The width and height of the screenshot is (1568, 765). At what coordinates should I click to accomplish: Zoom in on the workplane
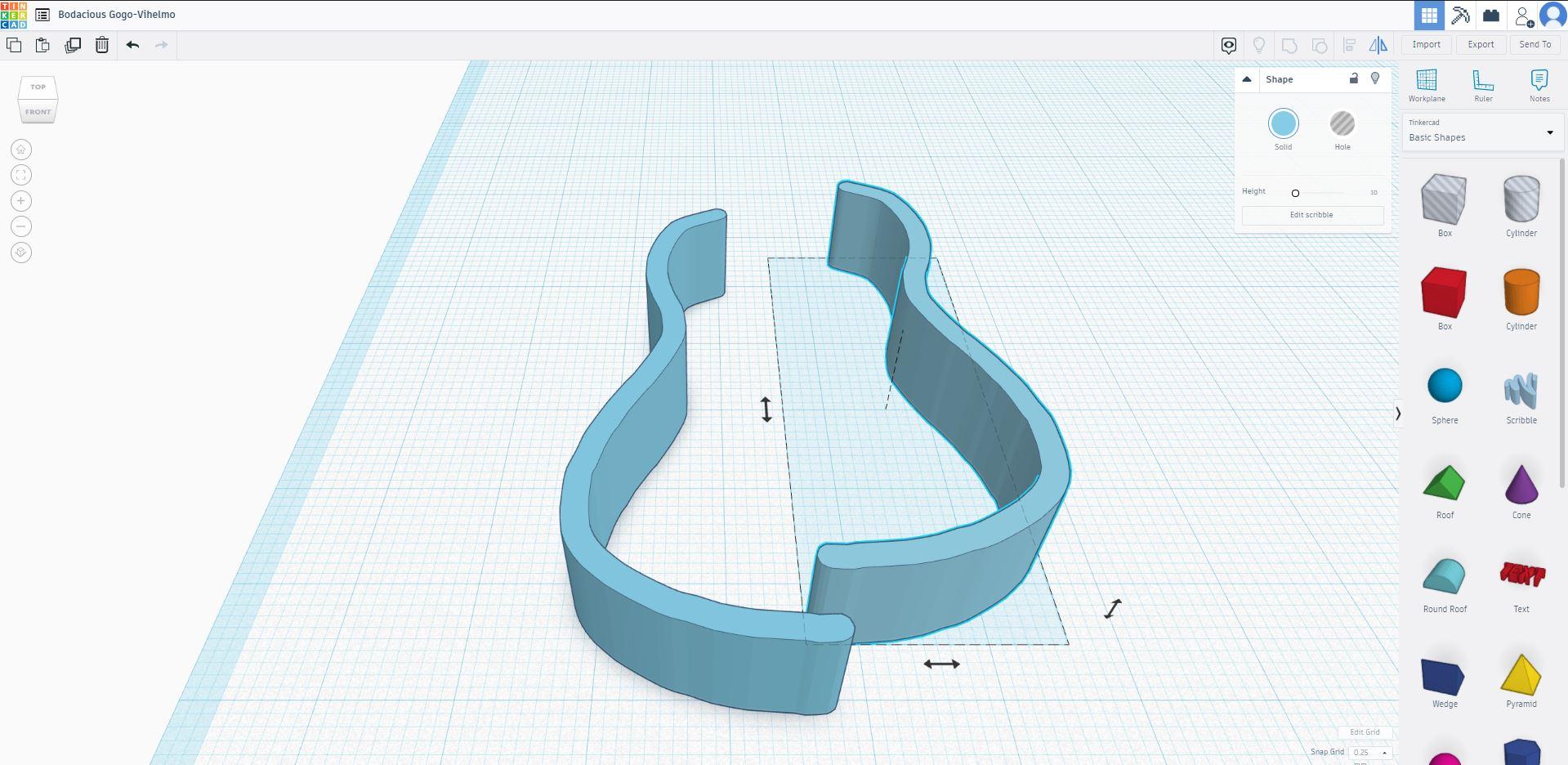(21, 201)
